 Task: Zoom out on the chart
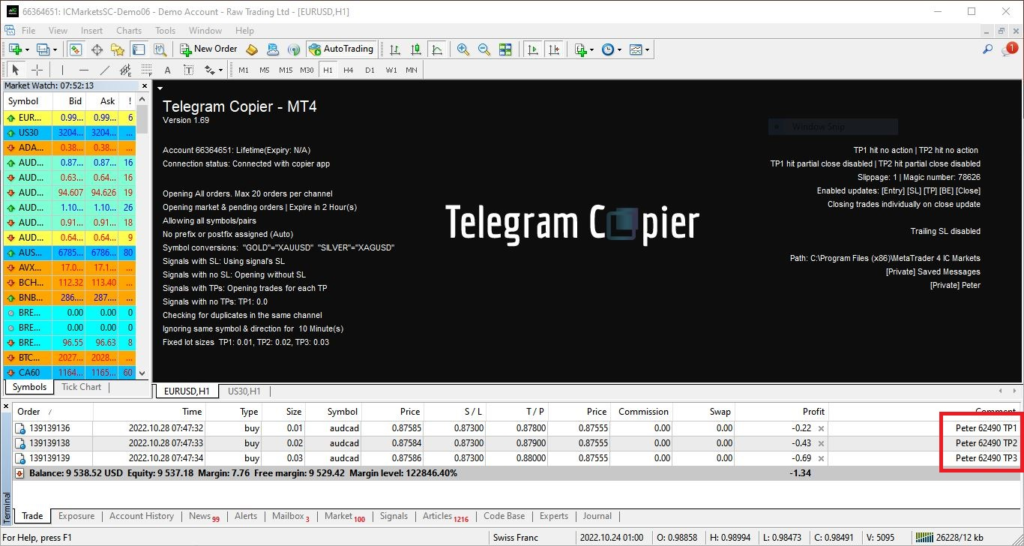click(484, 49)
